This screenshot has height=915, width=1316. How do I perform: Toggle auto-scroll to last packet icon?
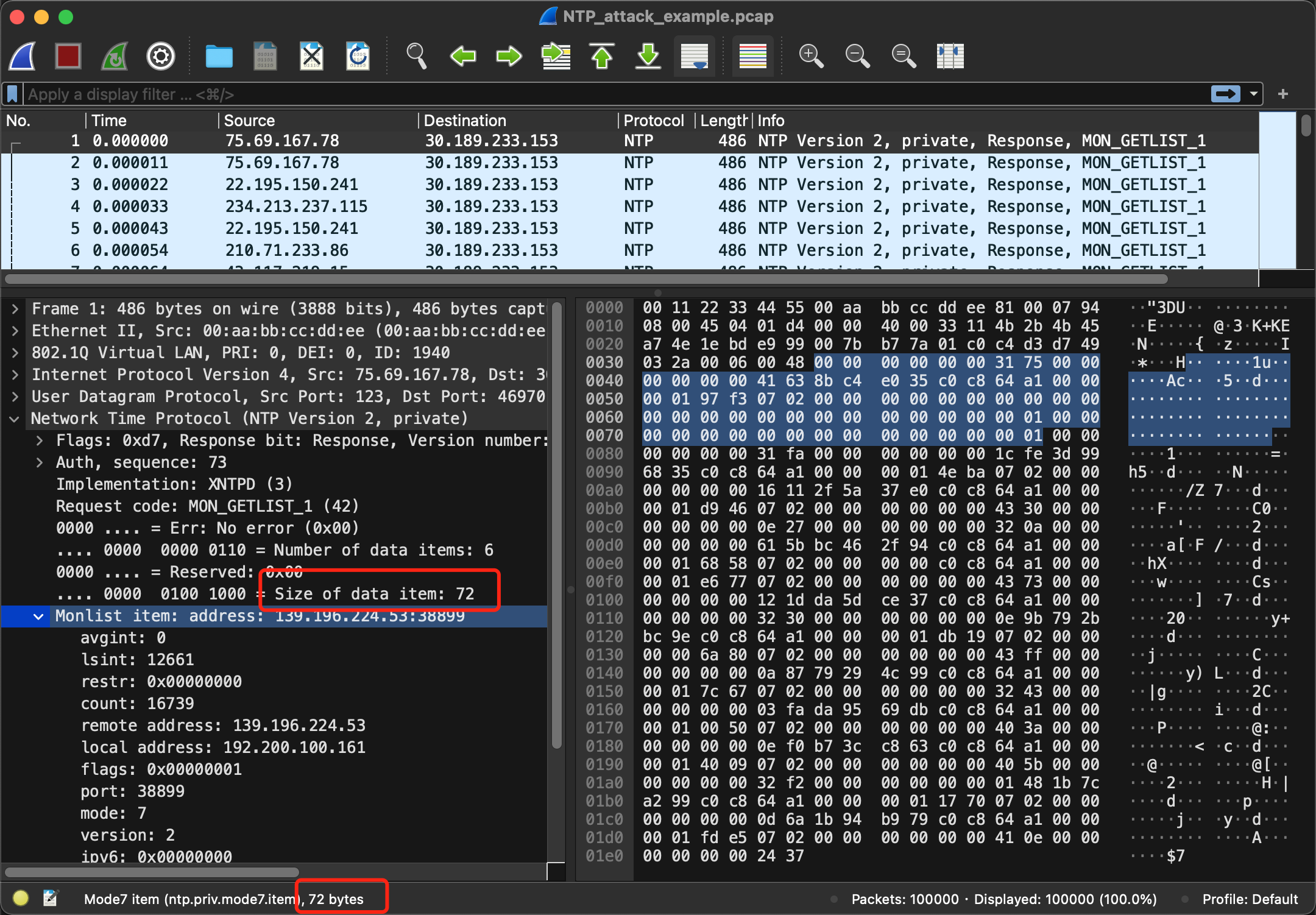tap(695, 57)
